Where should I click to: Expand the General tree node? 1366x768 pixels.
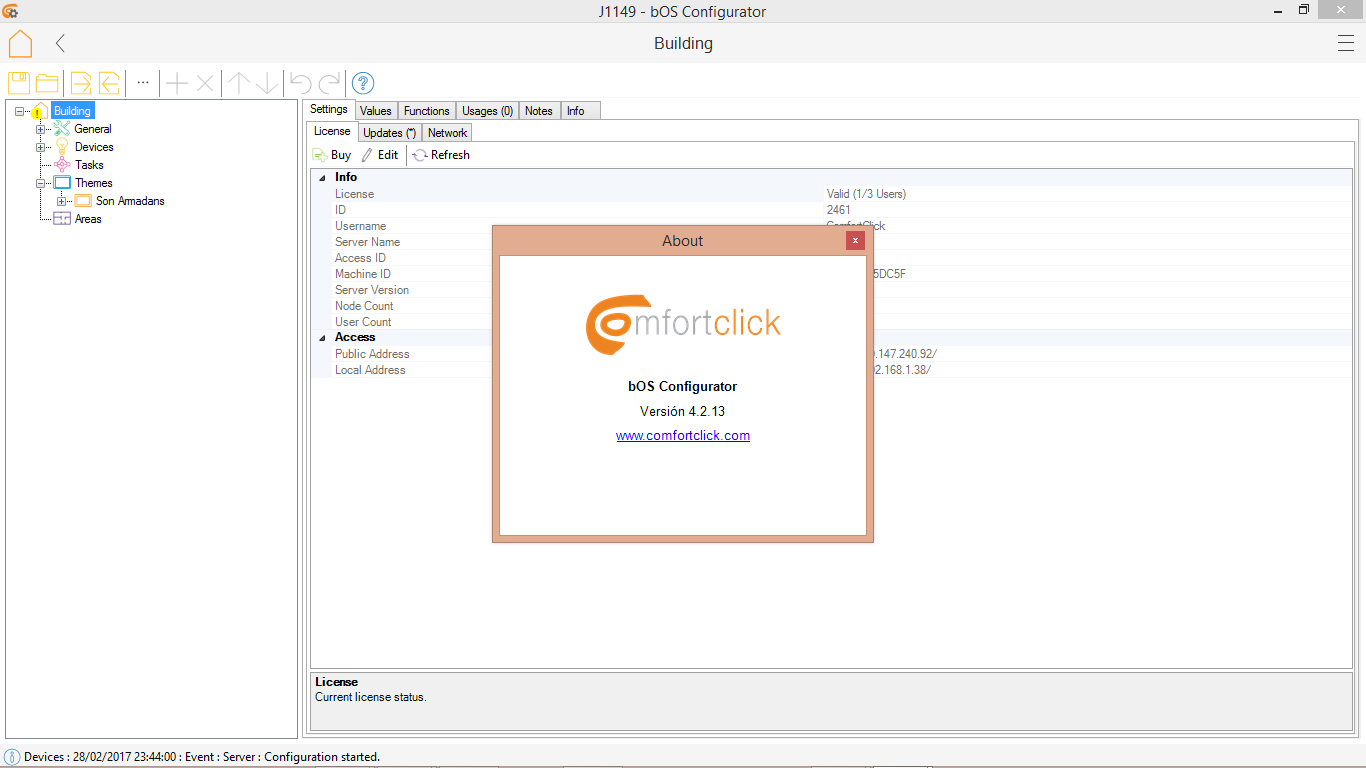click(41, 129)
